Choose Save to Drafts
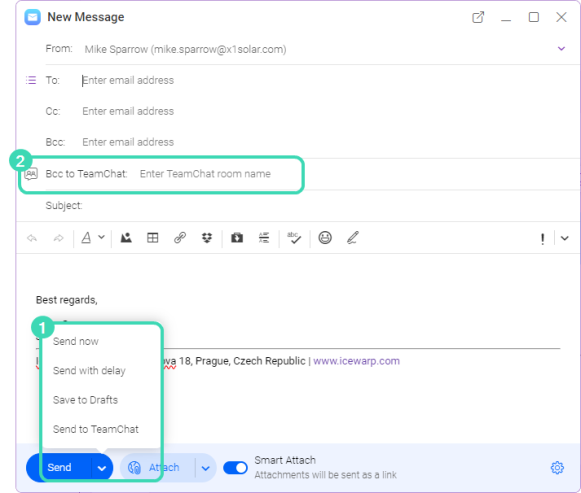 (85, 400)
